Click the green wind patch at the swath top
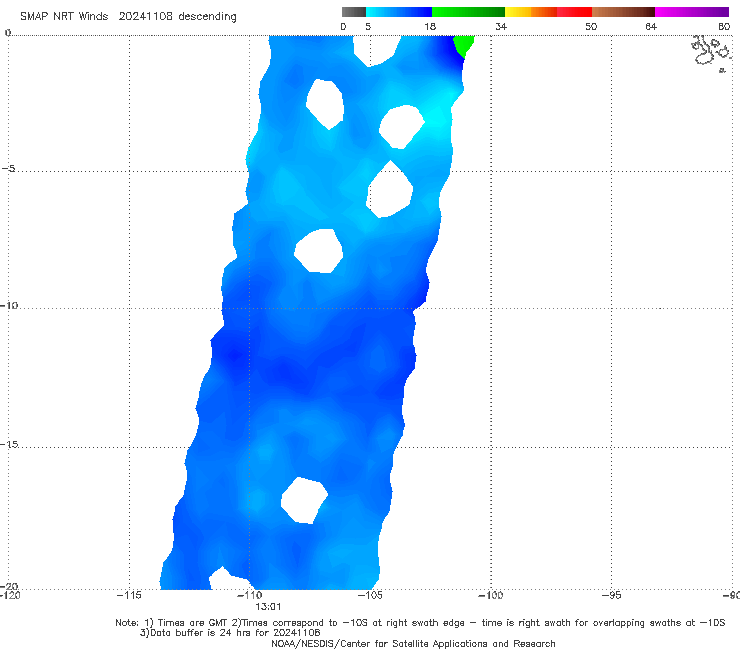This screenshot has height=650, width=740. (463, 46)
